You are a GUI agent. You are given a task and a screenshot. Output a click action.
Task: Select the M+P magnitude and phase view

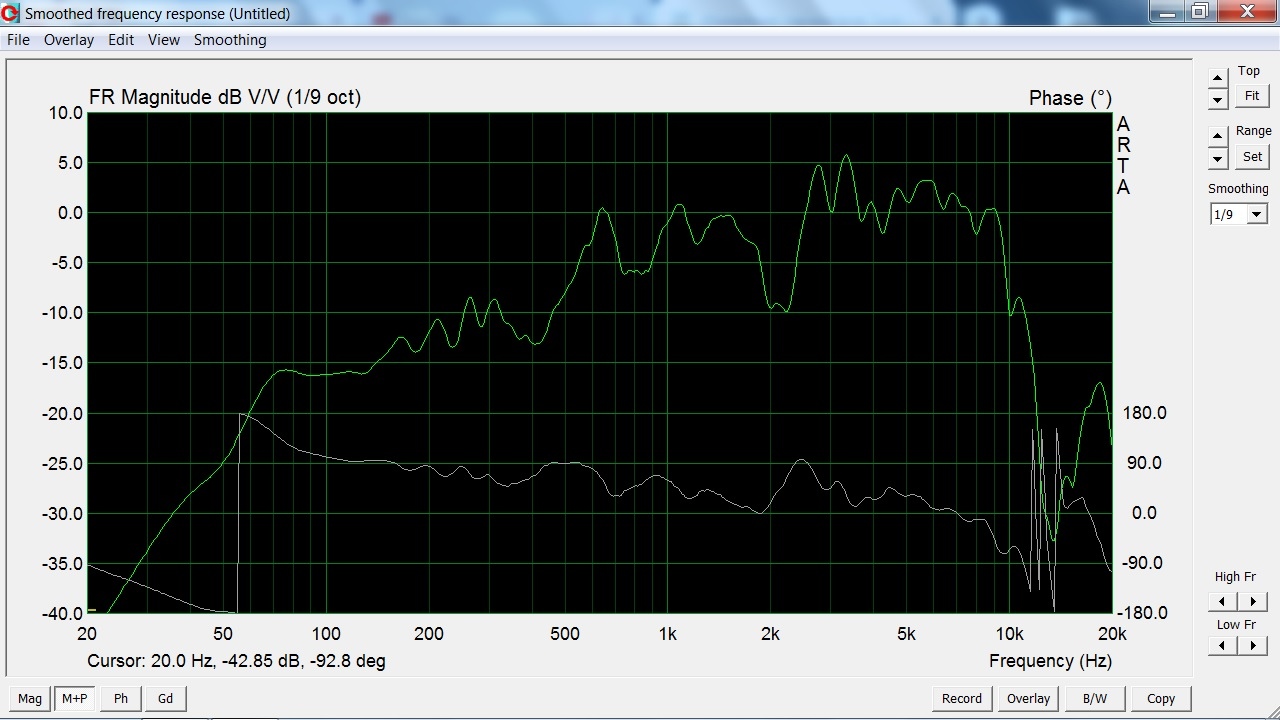click(x=74, y=699)
